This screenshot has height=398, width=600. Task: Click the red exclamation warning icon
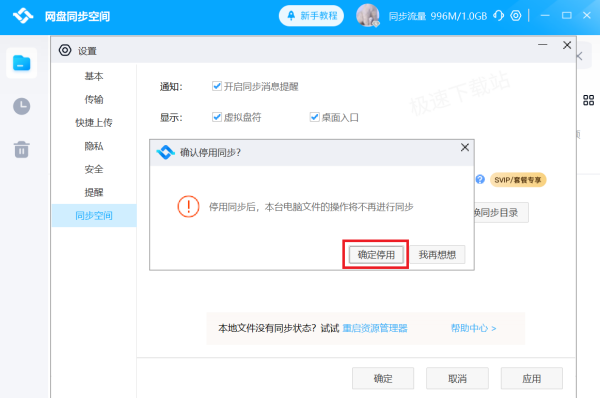(188, 207)
